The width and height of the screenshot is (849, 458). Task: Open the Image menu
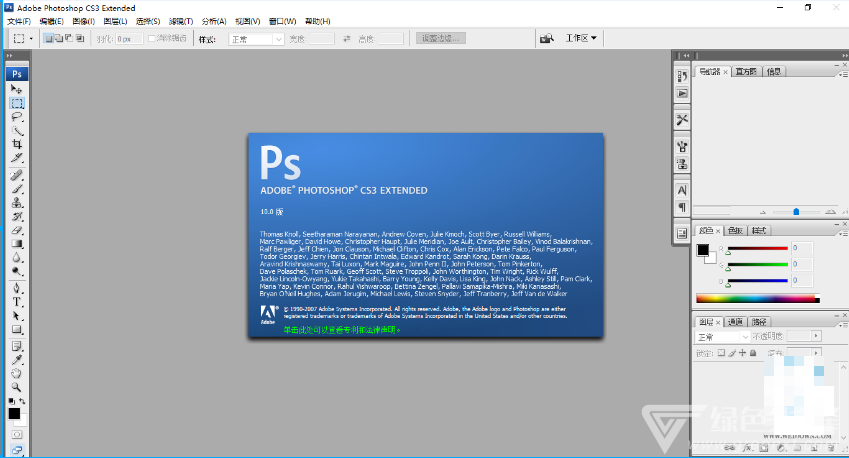point(83,21)
